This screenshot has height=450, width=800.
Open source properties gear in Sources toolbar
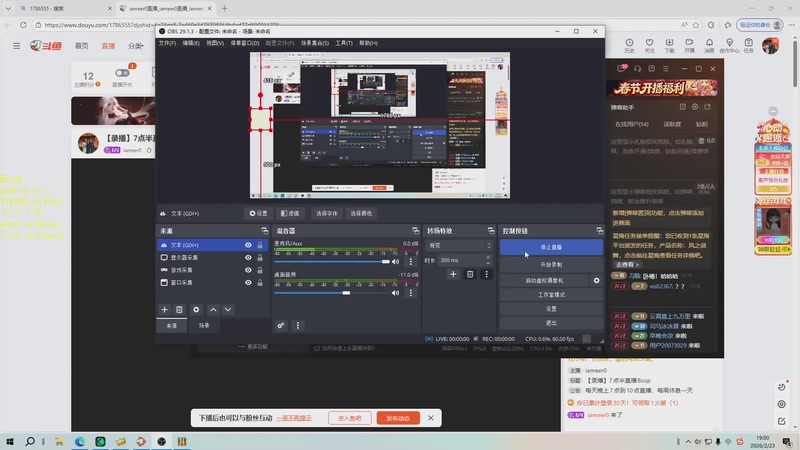[196, 310]
